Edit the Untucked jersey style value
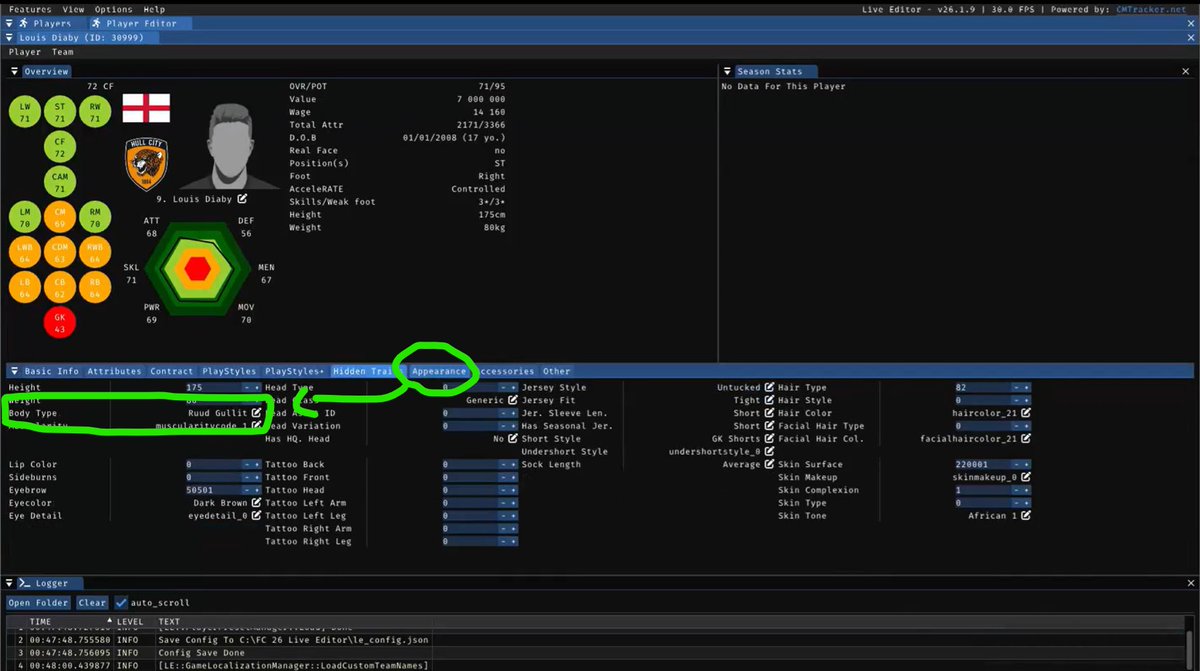Screen dimensions: 1200x671 (769, 387)
